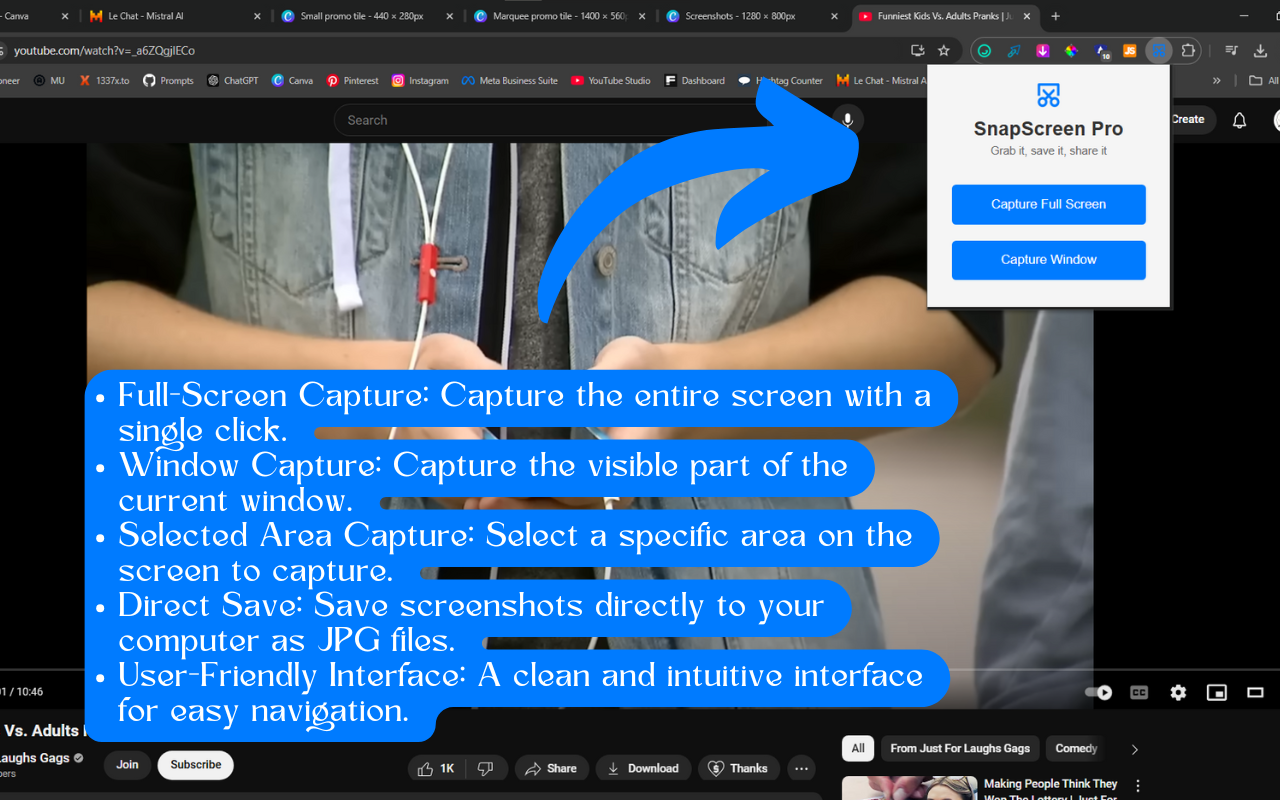1280x800 pixels.
Task: Open the media control icon in Chrome toolbar
Action: (1232, 51)
